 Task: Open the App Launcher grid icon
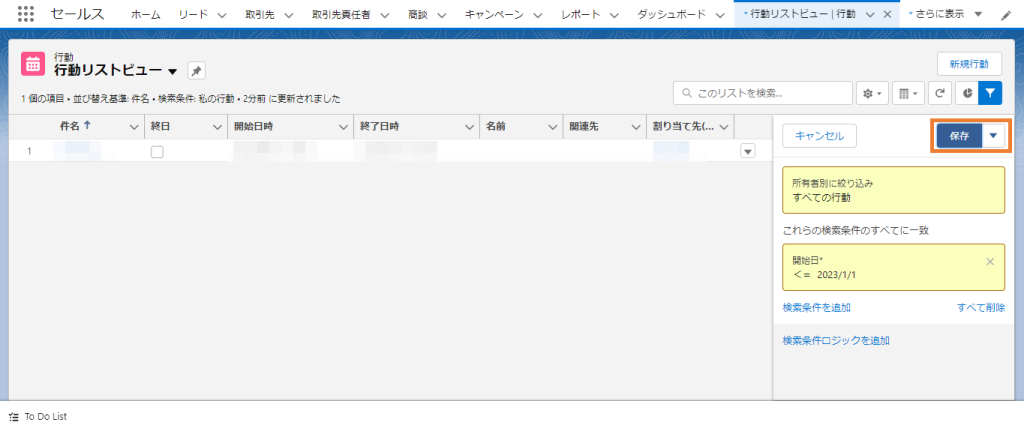[27, 15]
